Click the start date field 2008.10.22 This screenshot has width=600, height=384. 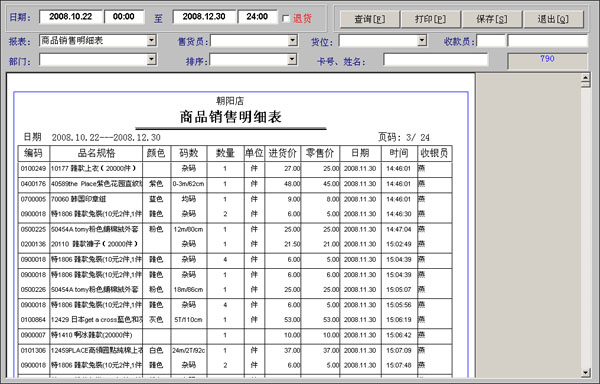click(x=71, y=16)
